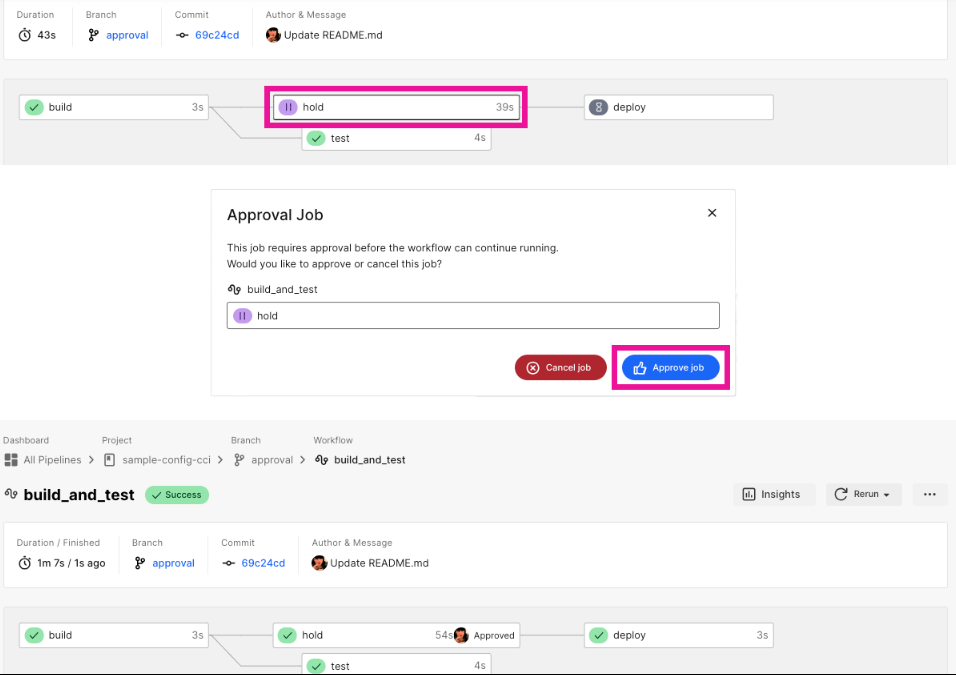Open the Rerun dropdown
Screen dimensions: 956x675
pos(863,494)
